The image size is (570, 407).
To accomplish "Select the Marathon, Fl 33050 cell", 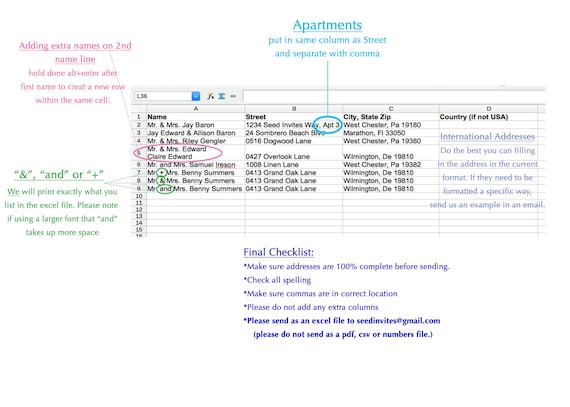I will (x=391, y=133).
